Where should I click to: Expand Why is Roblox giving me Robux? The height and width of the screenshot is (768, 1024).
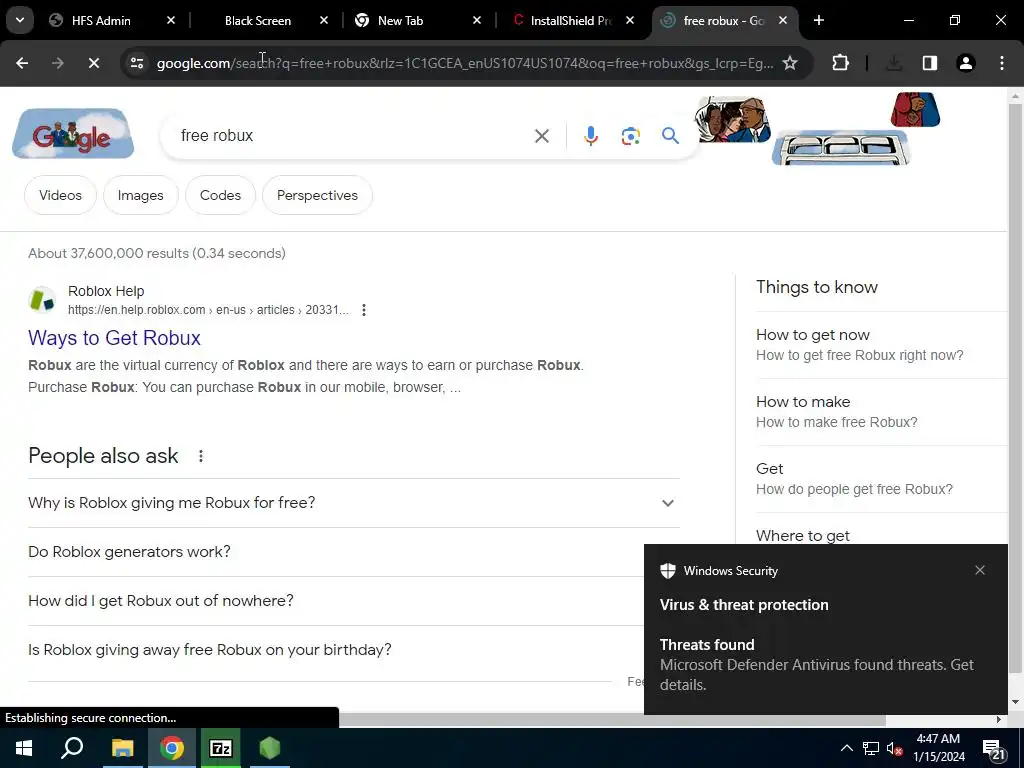[x=354, y=503]
